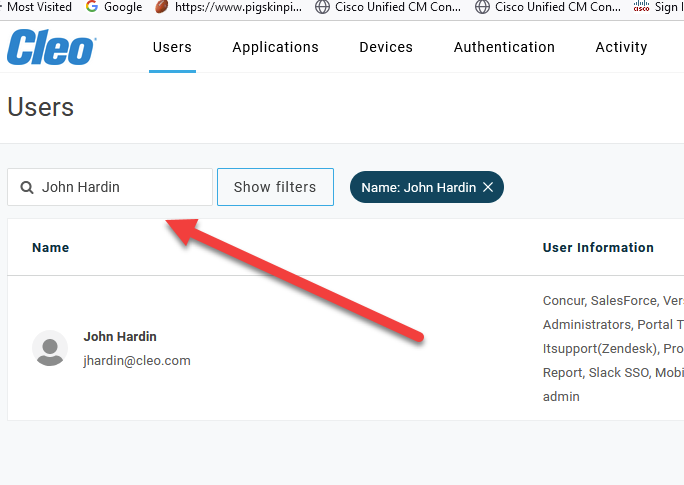Remove the Name: John Hardin filter chip

pos(488,187)
